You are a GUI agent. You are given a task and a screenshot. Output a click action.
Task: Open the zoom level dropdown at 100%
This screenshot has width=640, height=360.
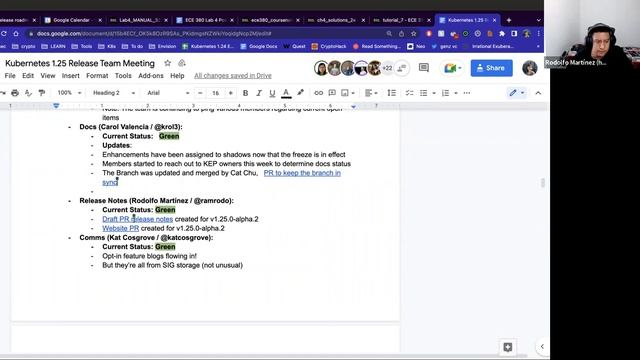point(69,93)
